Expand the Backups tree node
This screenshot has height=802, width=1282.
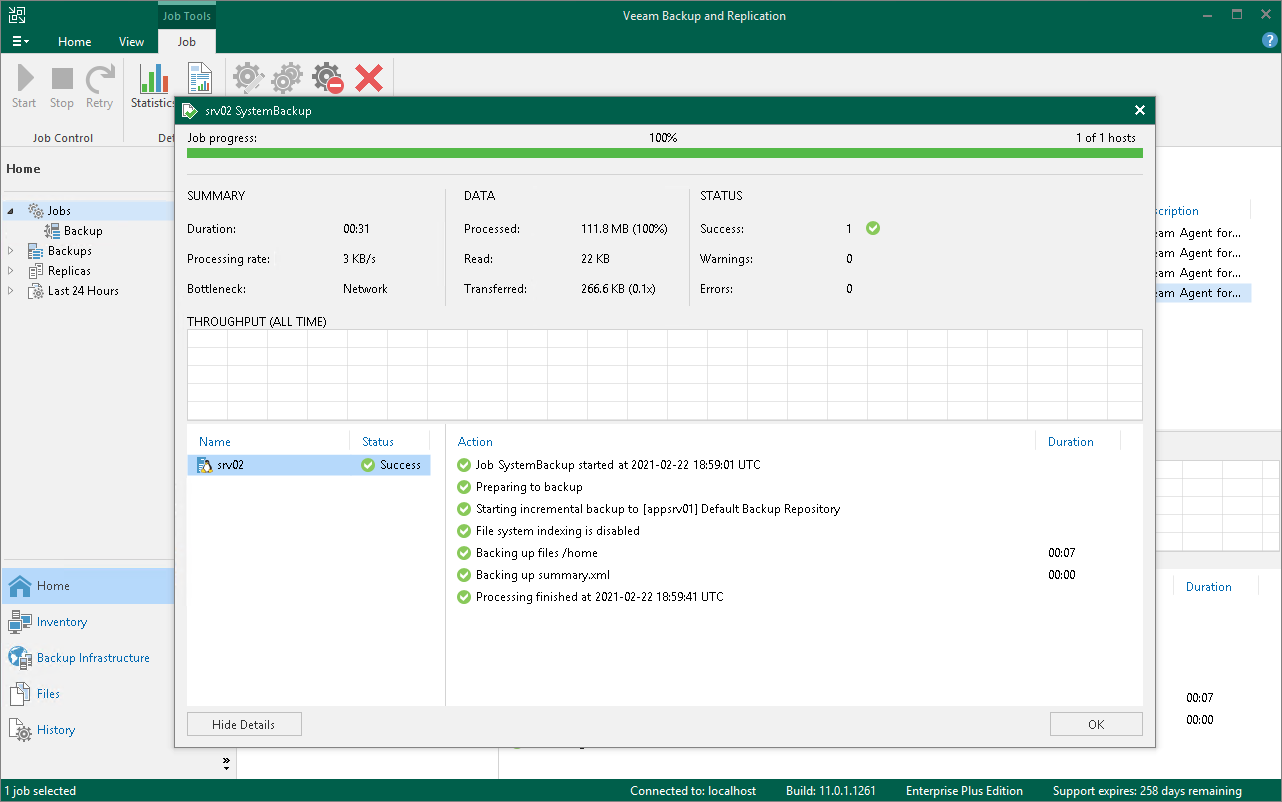(11, 251)
